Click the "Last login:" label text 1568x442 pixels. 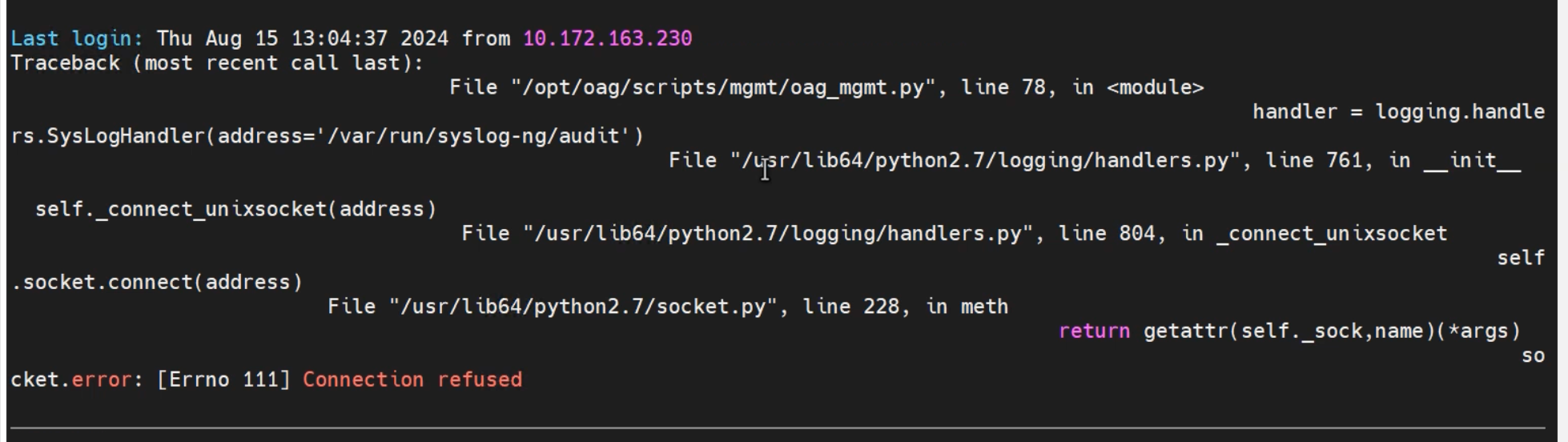(x=77, y=38)
